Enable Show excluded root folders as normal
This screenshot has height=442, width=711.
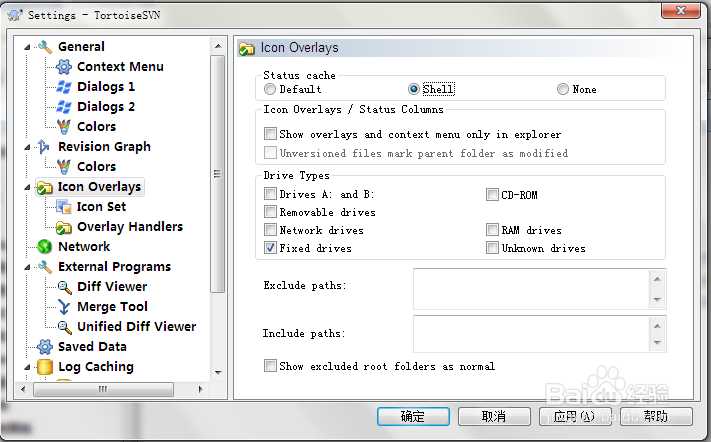click(270, 365)
